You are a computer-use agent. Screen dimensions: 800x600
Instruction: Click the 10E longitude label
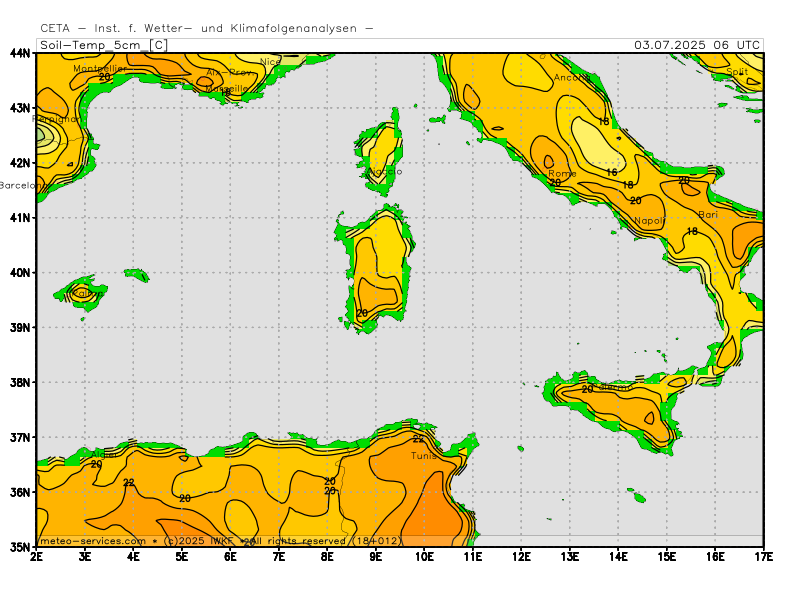coord(424,556)
